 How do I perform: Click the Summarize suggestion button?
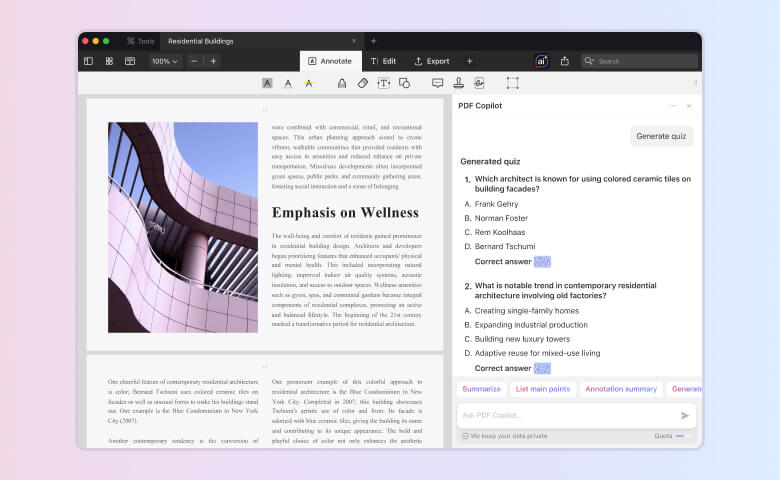click(481, 389)
